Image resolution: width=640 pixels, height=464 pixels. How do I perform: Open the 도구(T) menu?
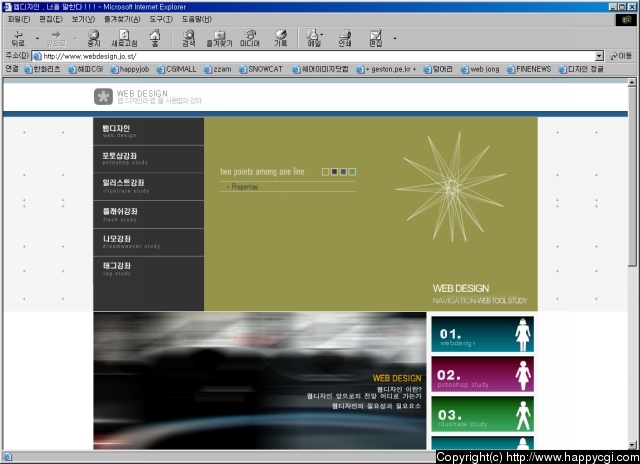(x=161, y=19)
